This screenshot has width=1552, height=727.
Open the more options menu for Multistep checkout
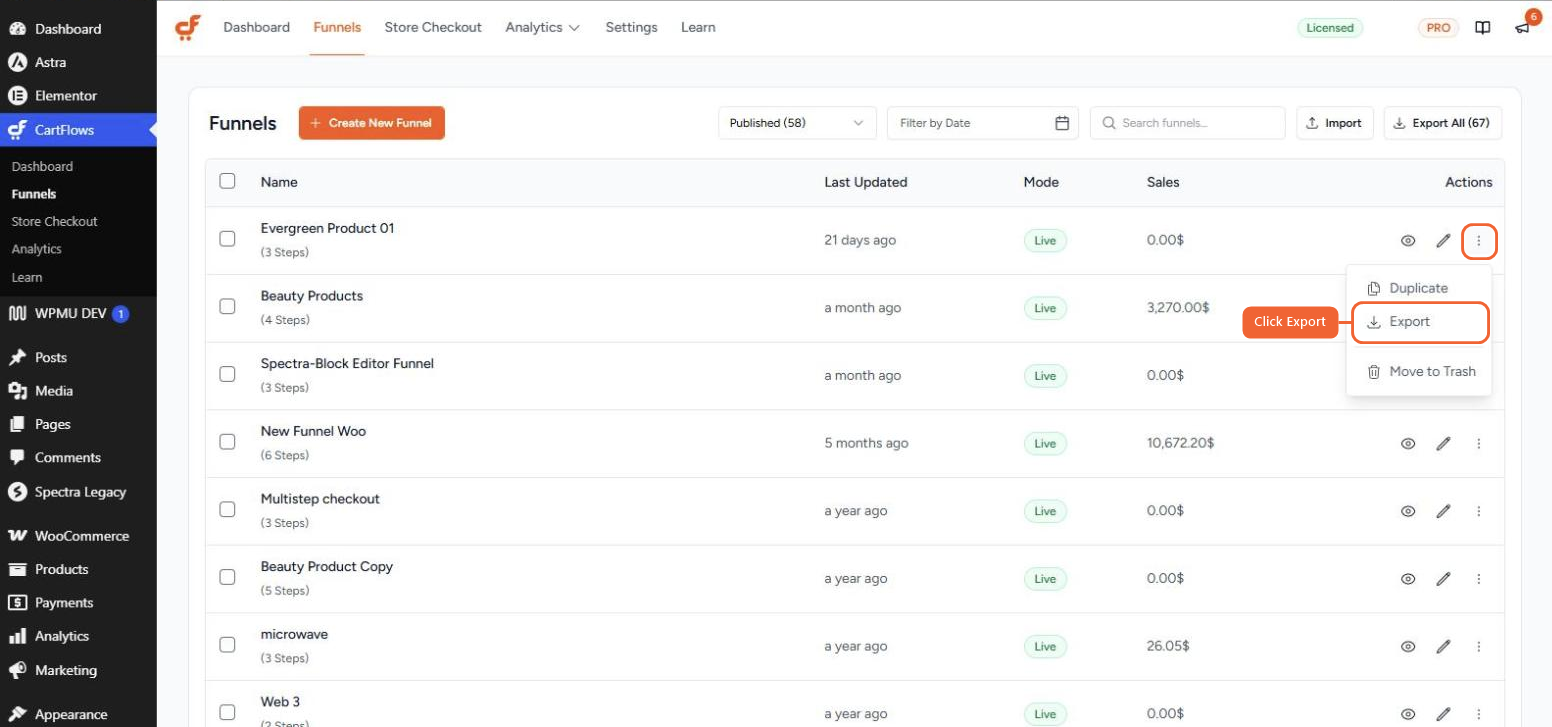point(1479,511)
